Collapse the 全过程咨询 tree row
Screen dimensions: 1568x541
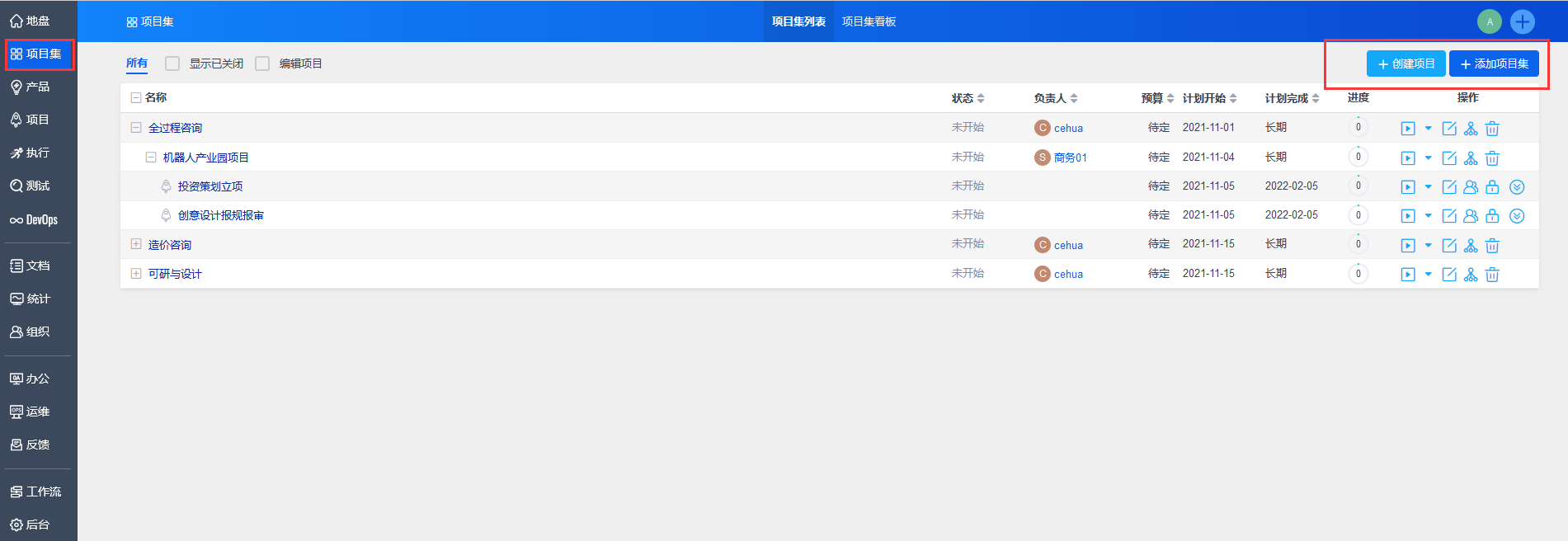(x=136, y=128)
